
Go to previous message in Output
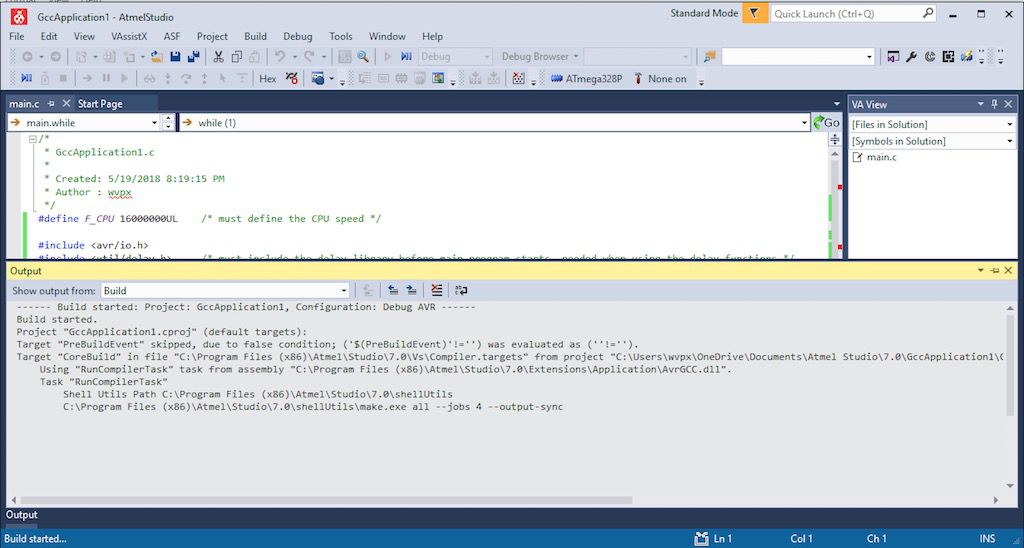pos(393,290)
